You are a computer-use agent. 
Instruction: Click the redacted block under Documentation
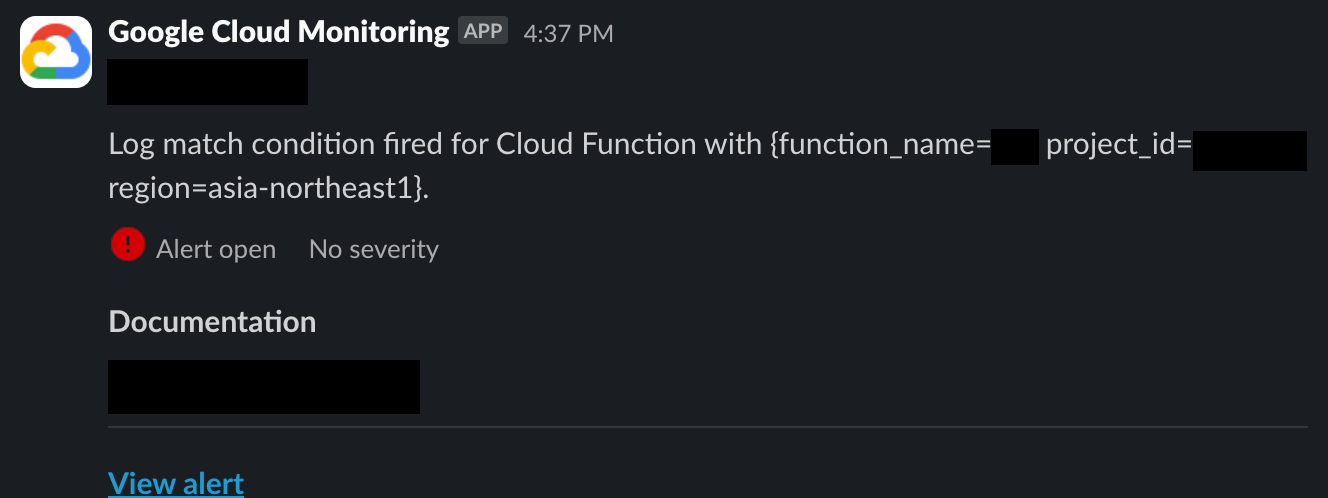pyautogui.click(x=264, y=387)
